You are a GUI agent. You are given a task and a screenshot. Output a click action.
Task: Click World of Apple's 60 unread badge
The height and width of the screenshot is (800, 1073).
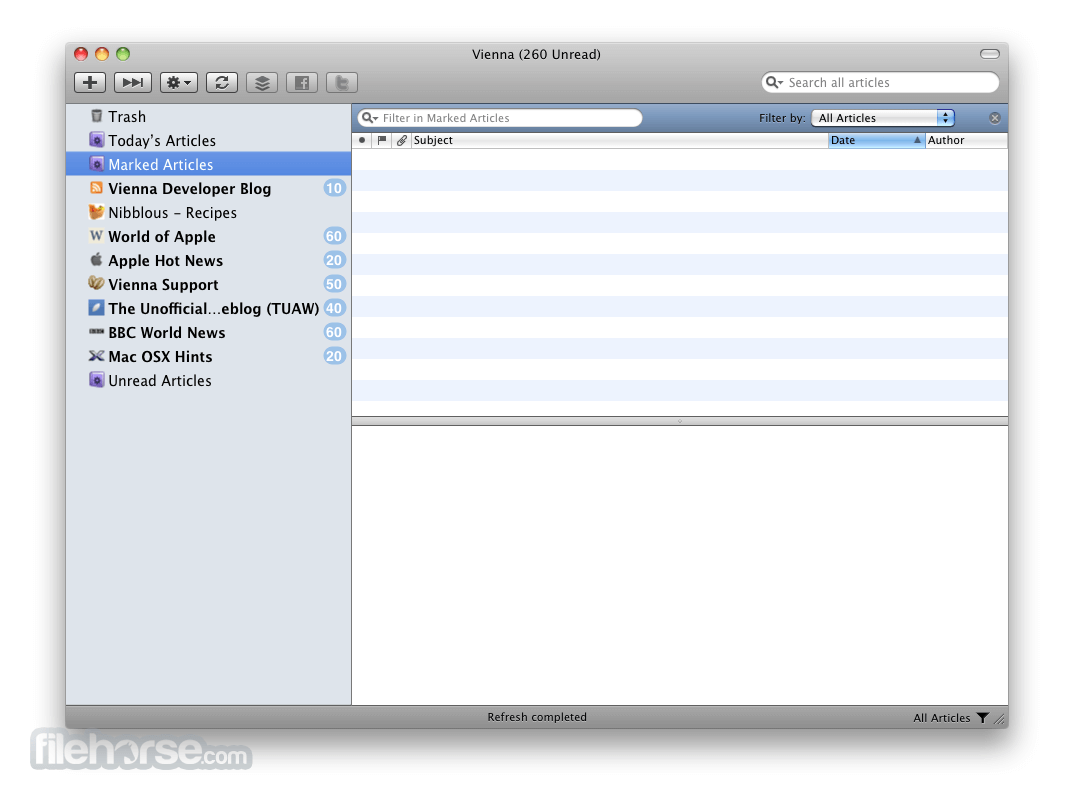334,236
